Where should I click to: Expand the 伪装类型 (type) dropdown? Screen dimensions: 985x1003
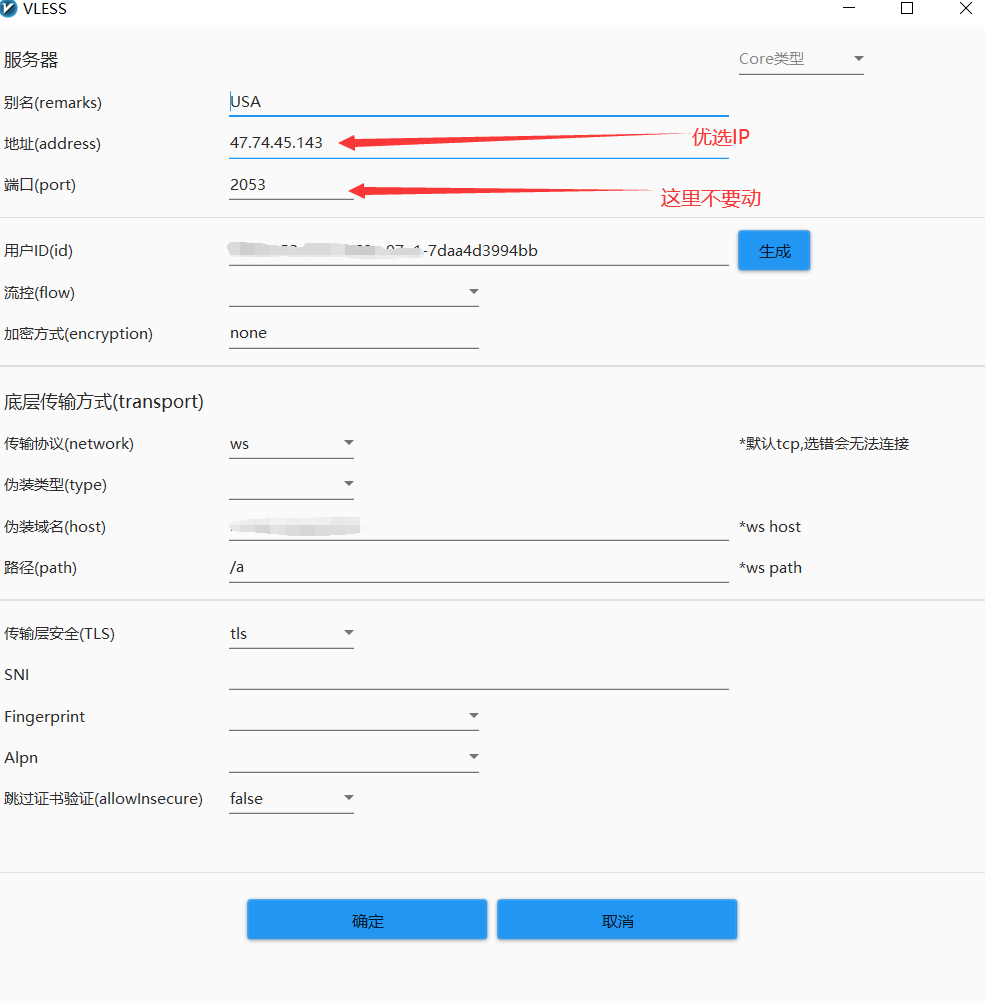(x=291, y=484)
